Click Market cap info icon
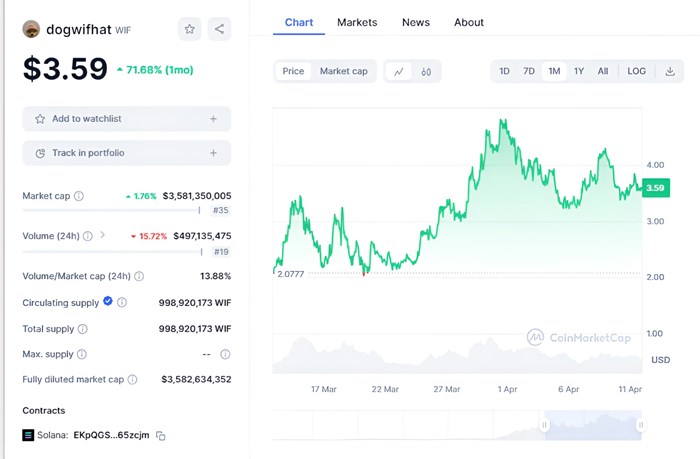This screenshot has height=459, width=700. click(x=79, y=196)
